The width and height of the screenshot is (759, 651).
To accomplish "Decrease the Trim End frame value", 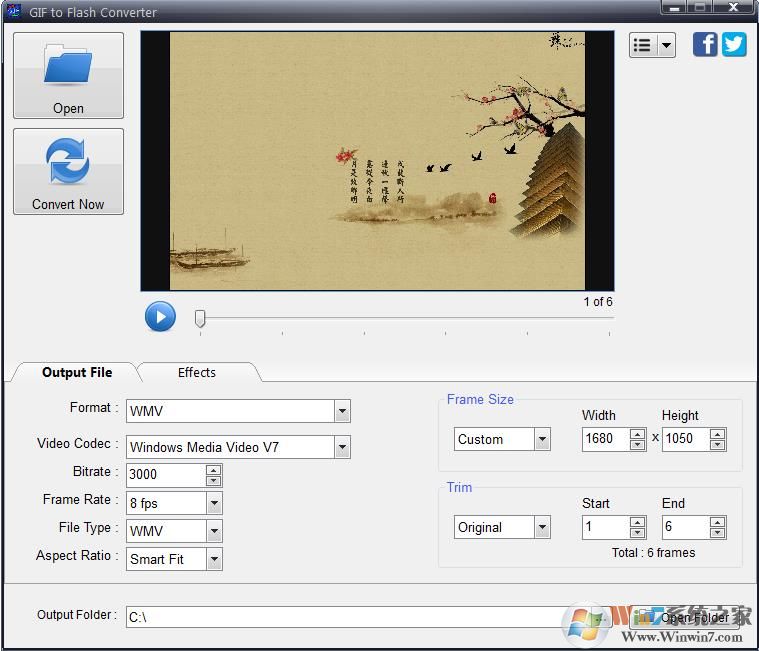I will pyautogui.click(x=717, y=533).
